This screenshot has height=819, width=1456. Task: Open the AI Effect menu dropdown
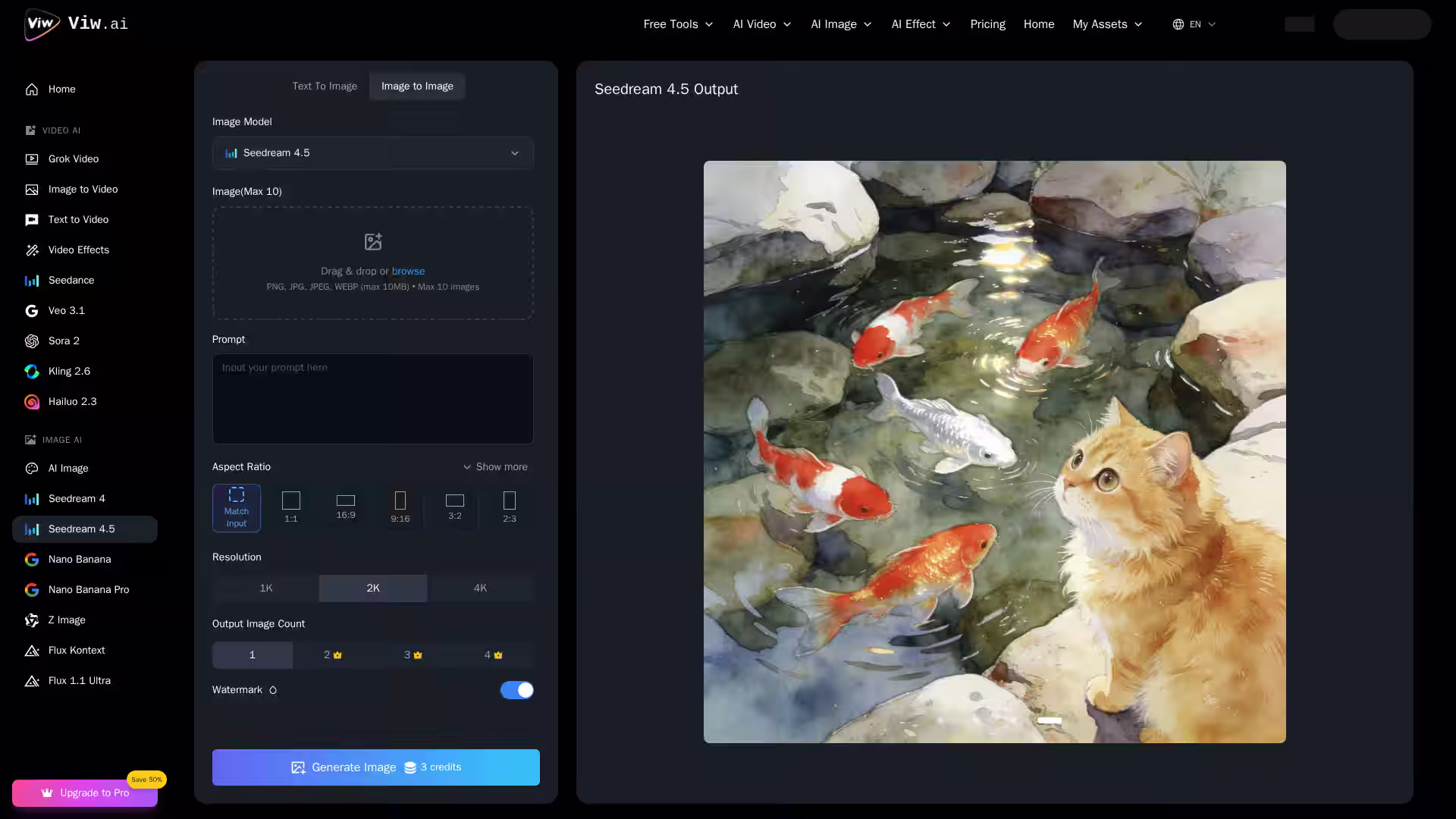coord(921,24)
